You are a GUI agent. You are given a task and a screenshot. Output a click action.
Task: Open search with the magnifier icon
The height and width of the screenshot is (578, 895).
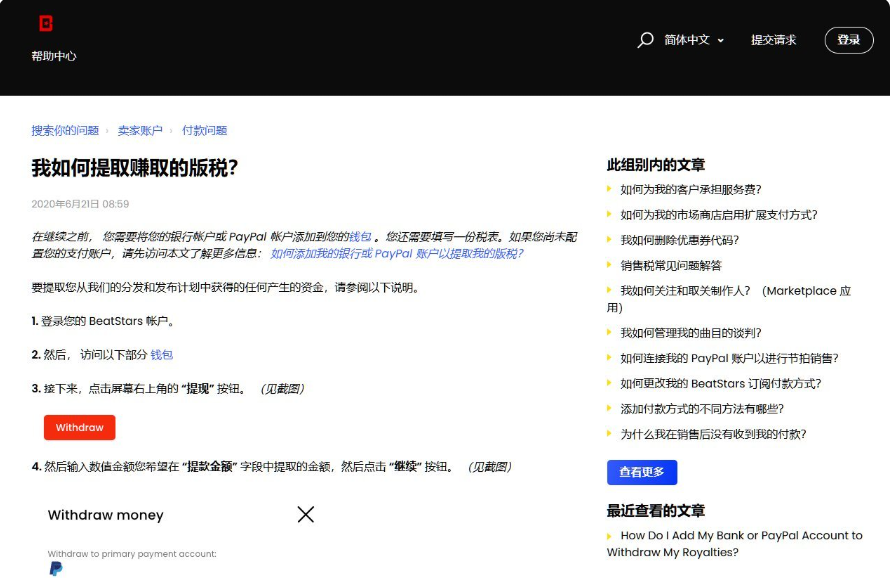645,40
